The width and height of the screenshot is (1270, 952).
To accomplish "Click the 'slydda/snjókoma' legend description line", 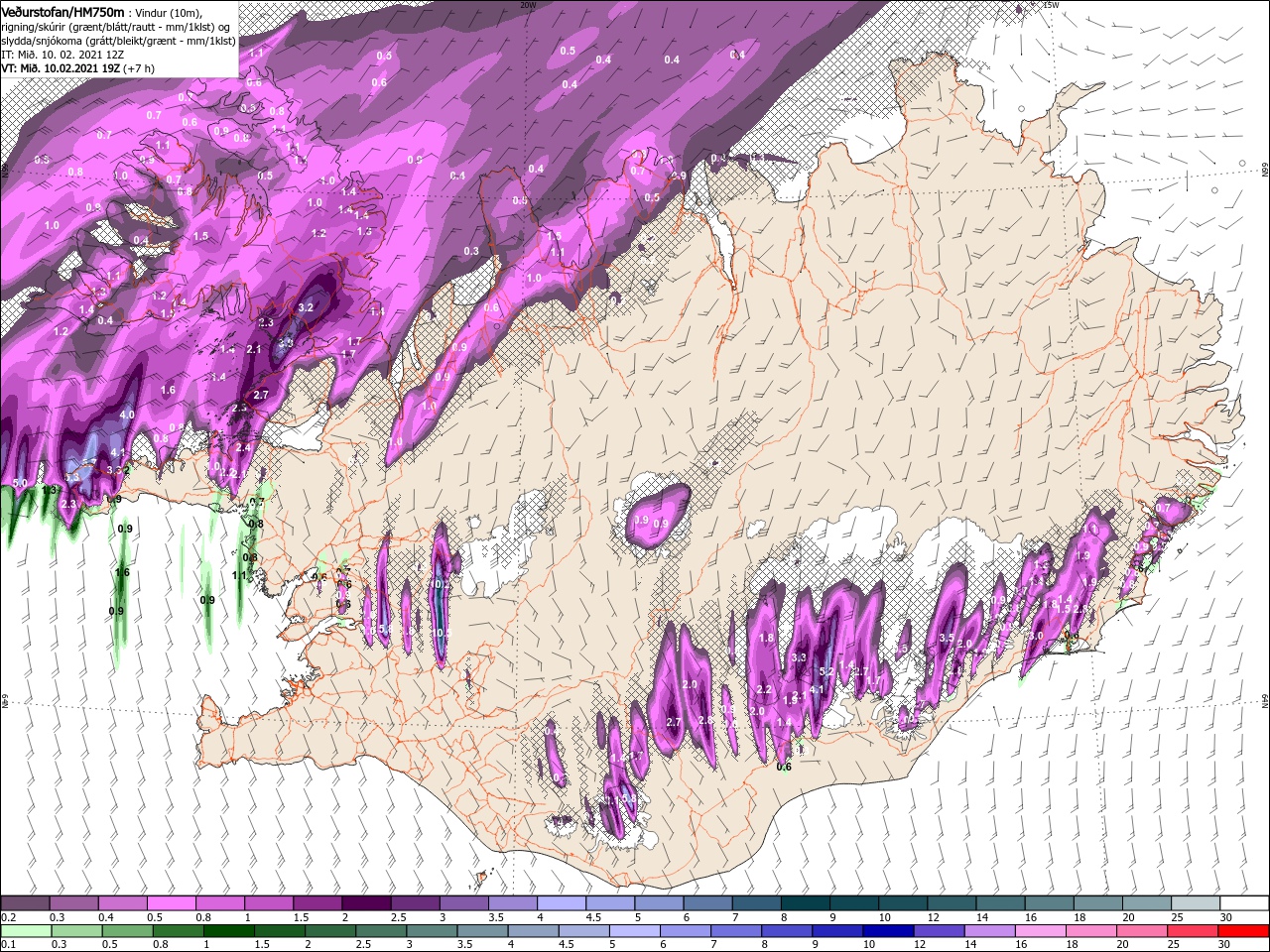I will click(118, 41).
